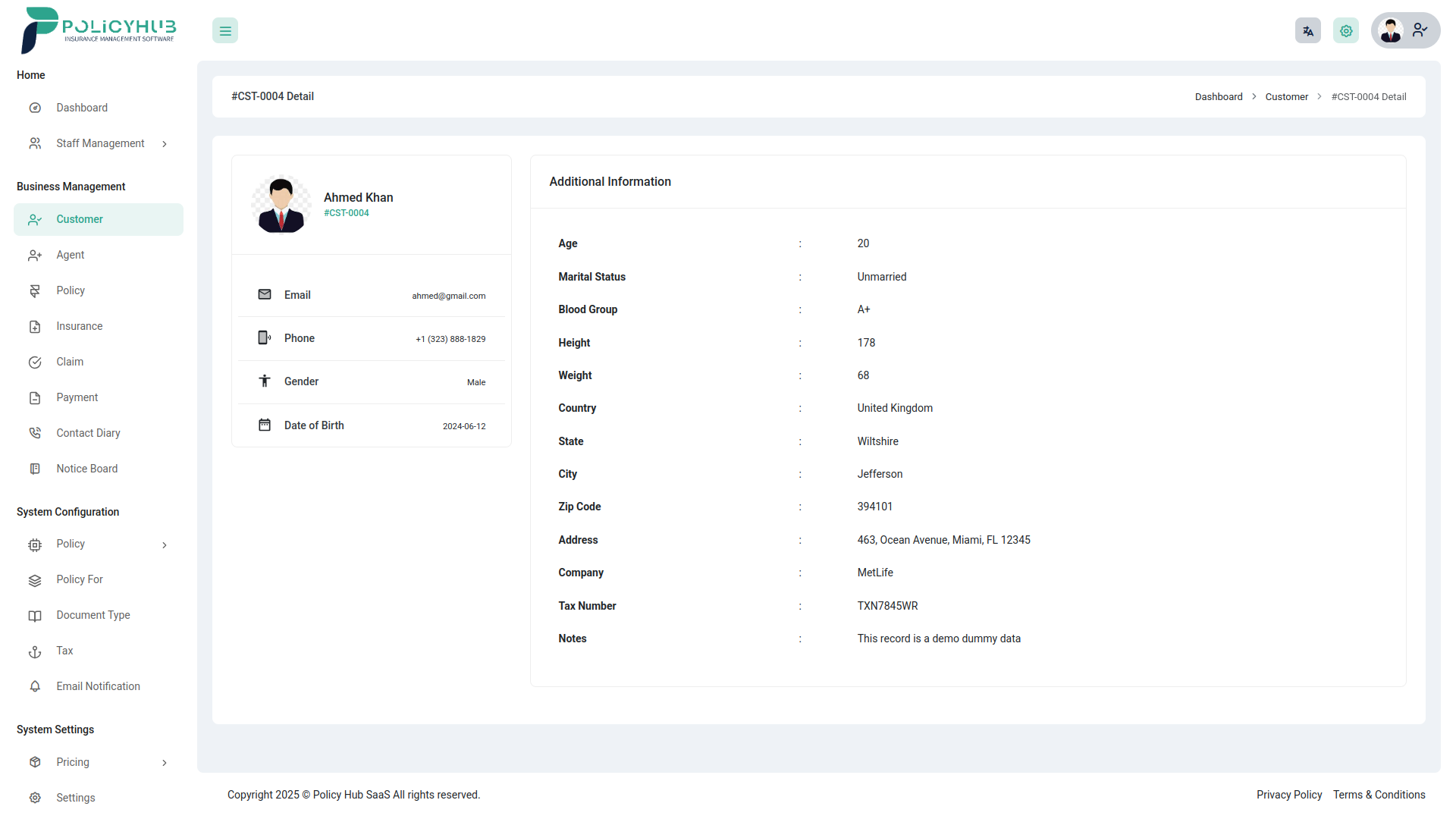The height and width of the screenshot is (819, 1456).
Task: Open the settings gear in the top bar
Action: pos(1345,30)
